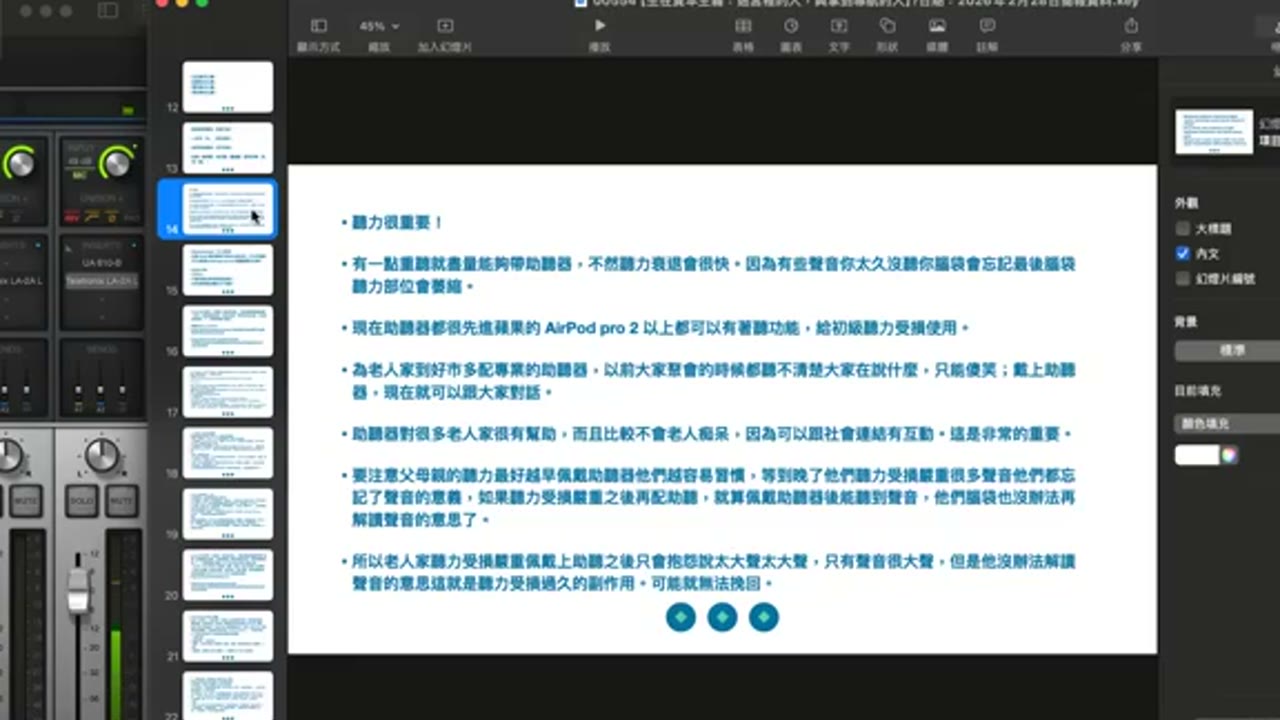Add a text box with 文字 icon

839,26
